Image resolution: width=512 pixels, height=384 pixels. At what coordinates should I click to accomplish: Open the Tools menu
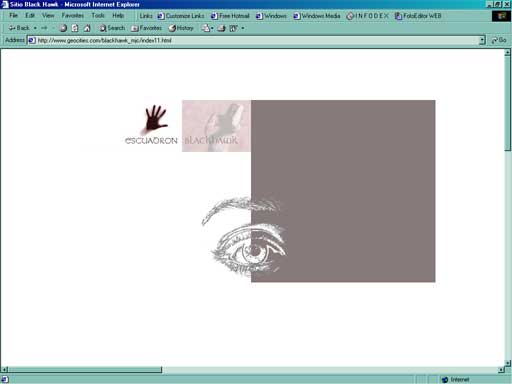click(x=98, y=15)
